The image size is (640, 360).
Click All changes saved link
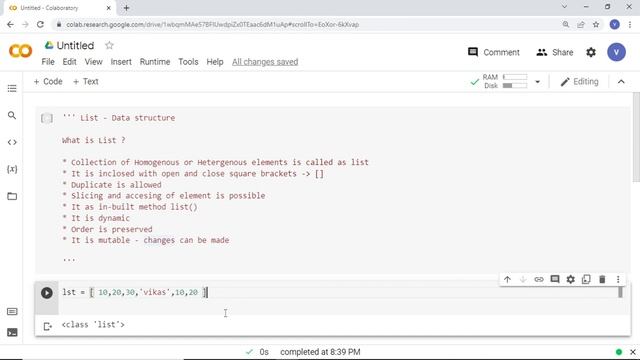pyautogui.click(x=265, y=62)
